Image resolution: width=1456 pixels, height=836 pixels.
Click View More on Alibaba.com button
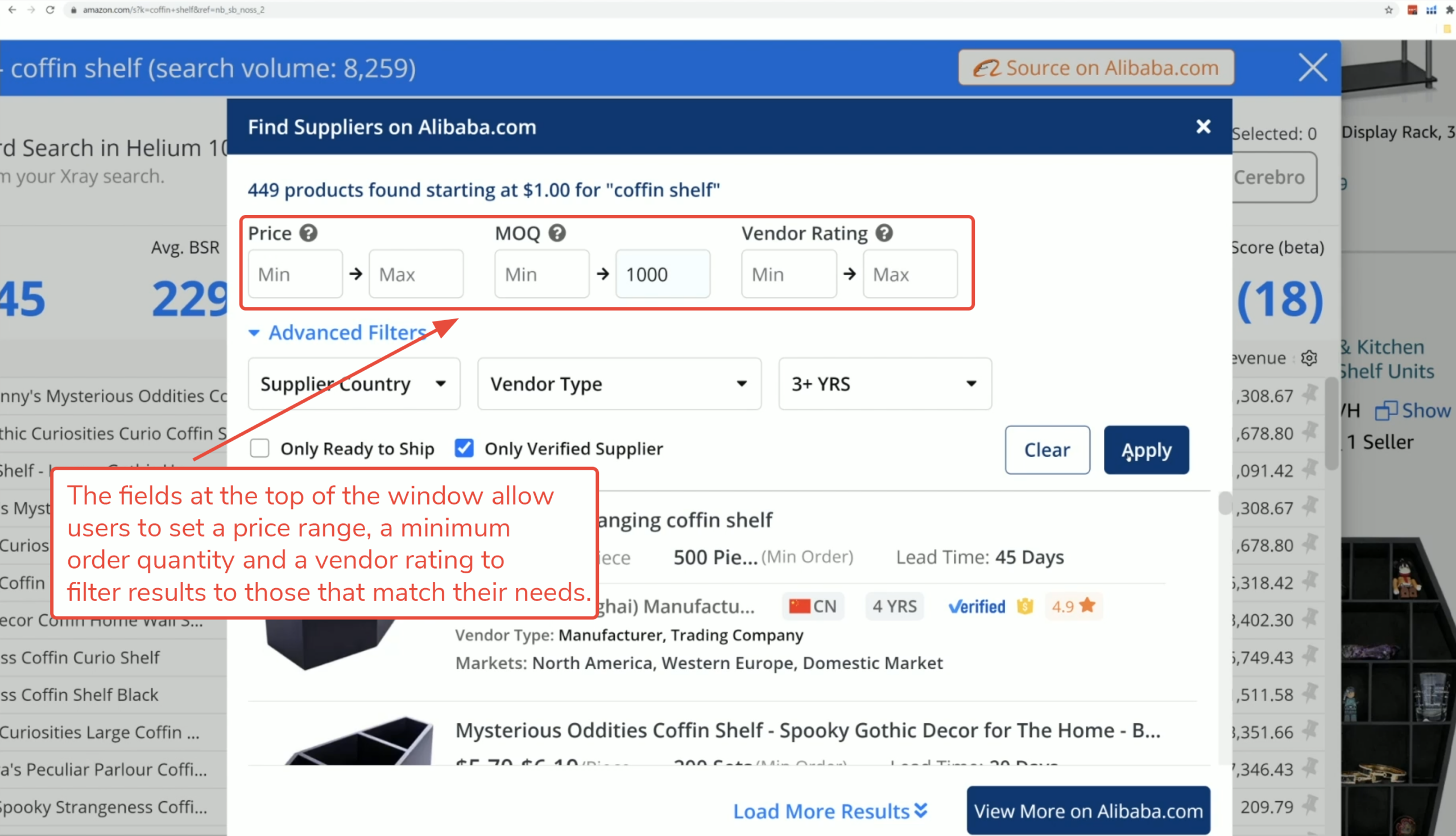[1088, 811]
